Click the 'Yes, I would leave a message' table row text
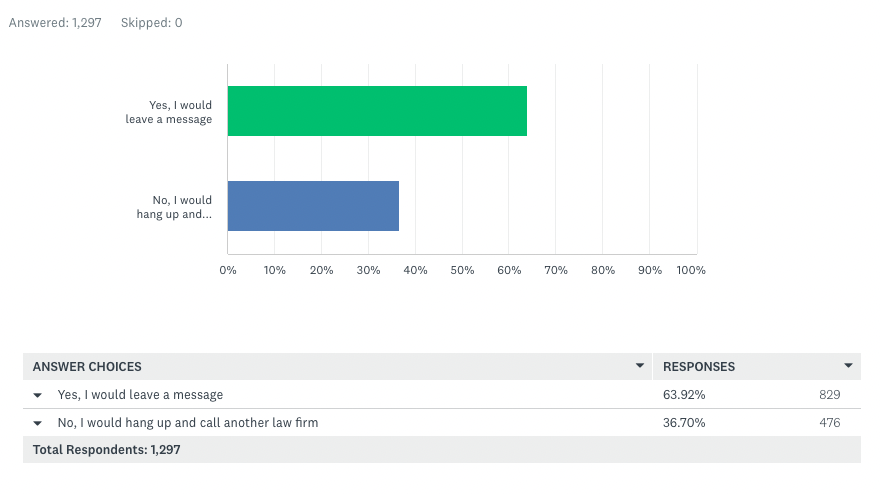This screenshot has width=880, height=494. [140, 395]
